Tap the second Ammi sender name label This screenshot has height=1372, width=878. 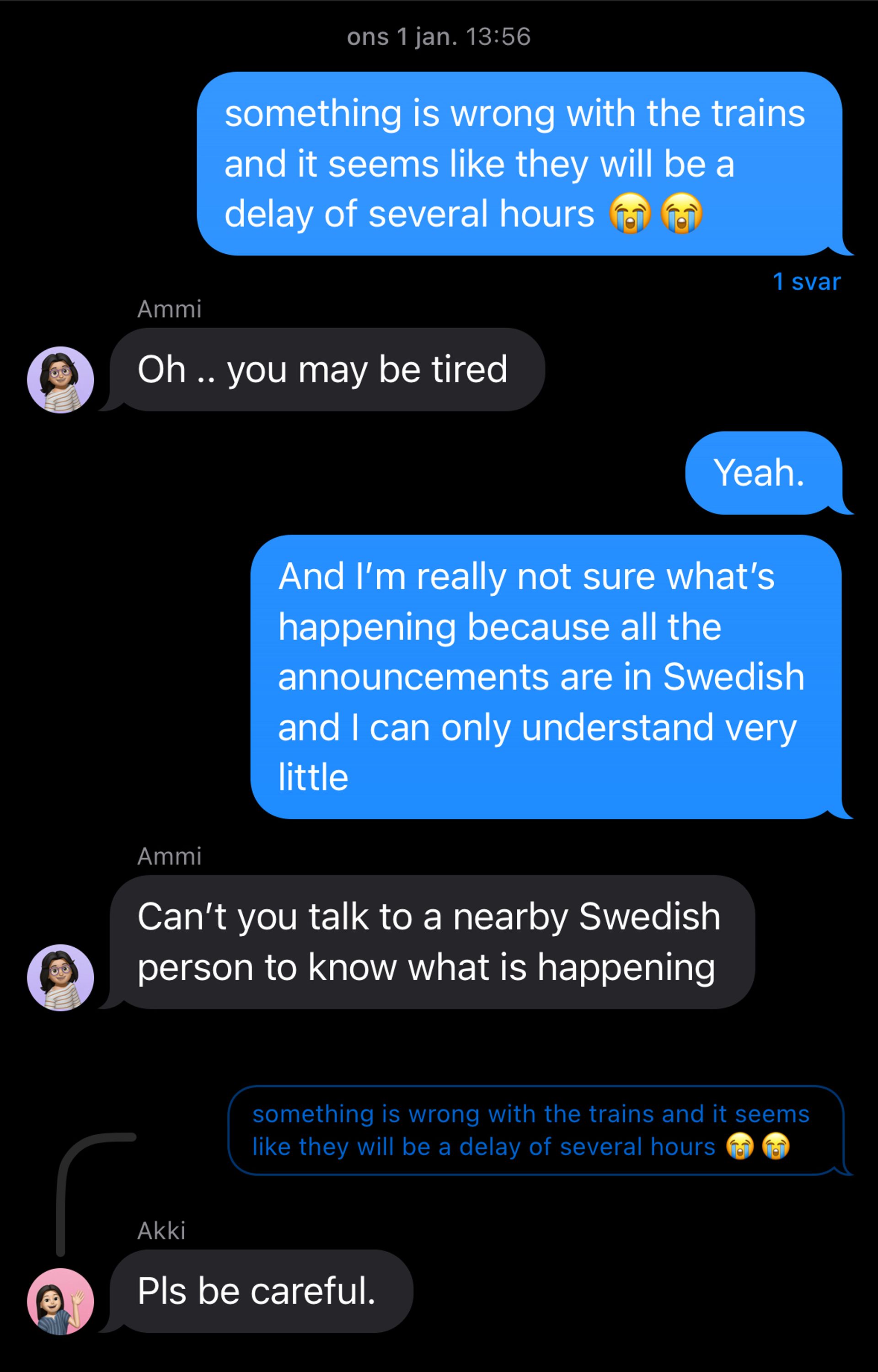169,856
